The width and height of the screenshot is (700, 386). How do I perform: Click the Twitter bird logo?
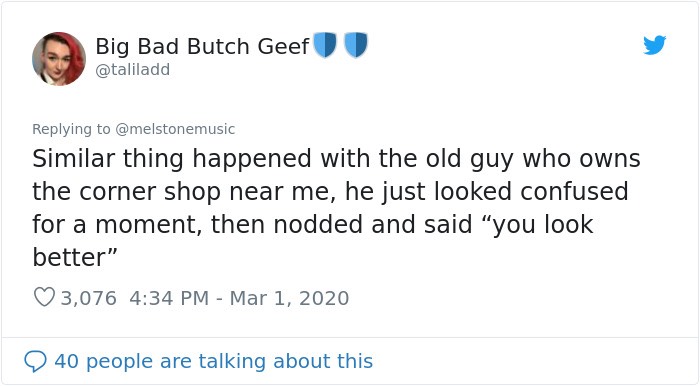click(x=654, y=45)
